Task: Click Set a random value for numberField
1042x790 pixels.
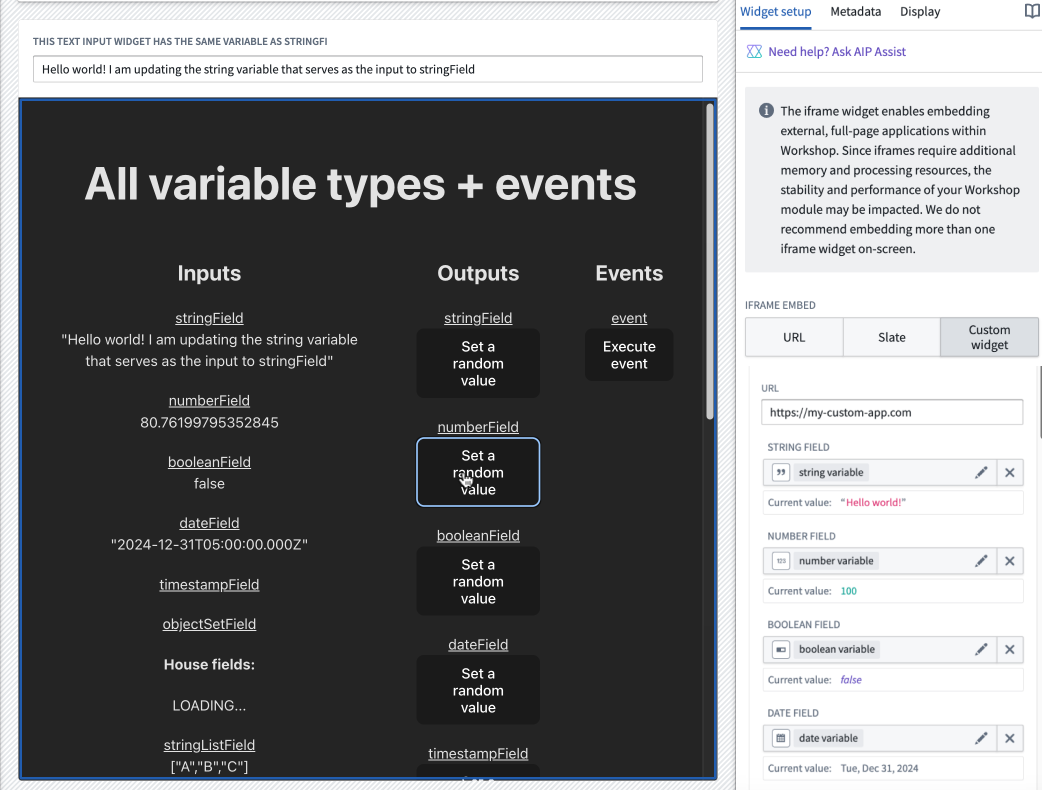Action: 478,471
